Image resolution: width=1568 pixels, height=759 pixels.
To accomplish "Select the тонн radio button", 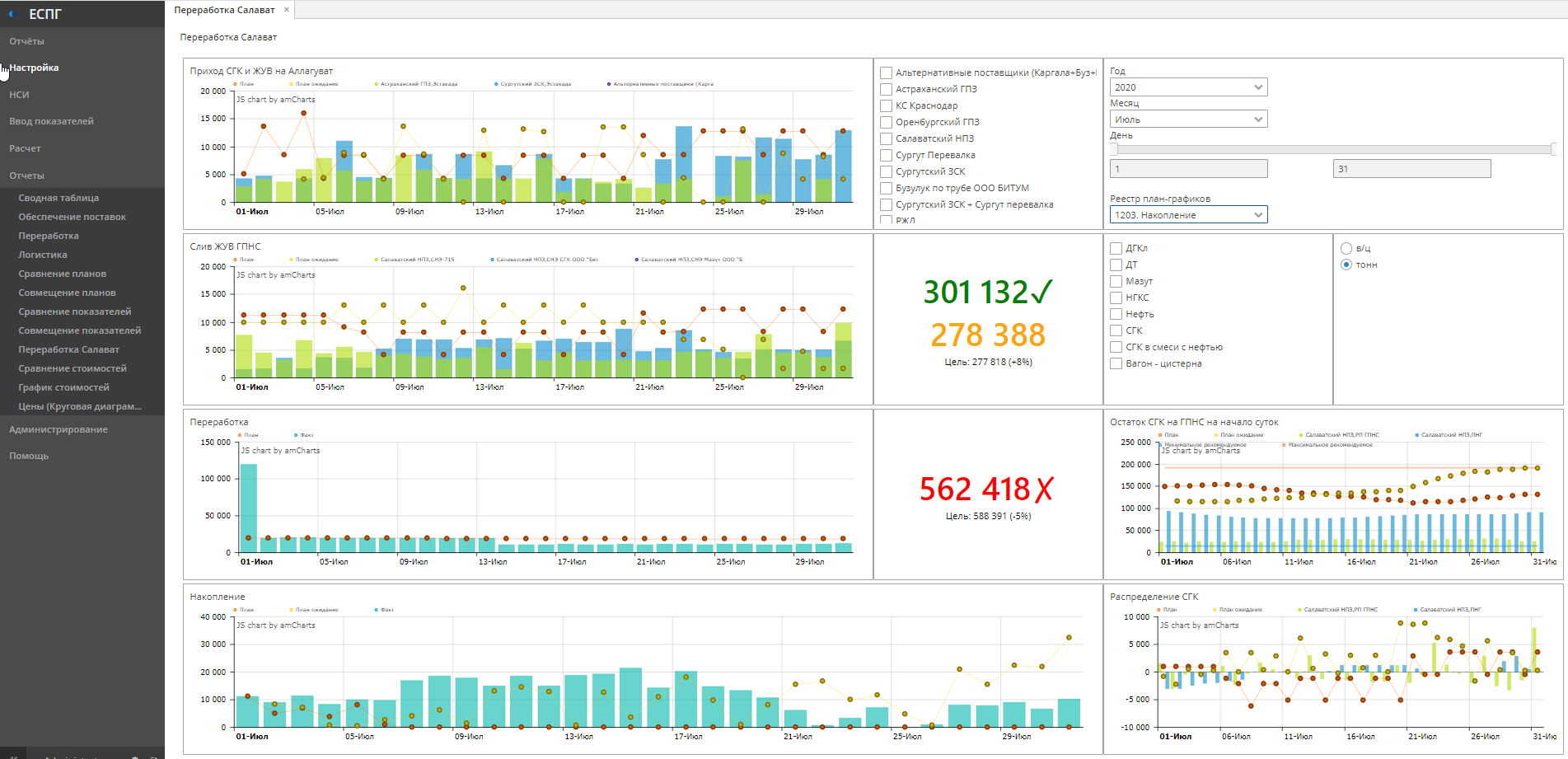I will 1346,265.
